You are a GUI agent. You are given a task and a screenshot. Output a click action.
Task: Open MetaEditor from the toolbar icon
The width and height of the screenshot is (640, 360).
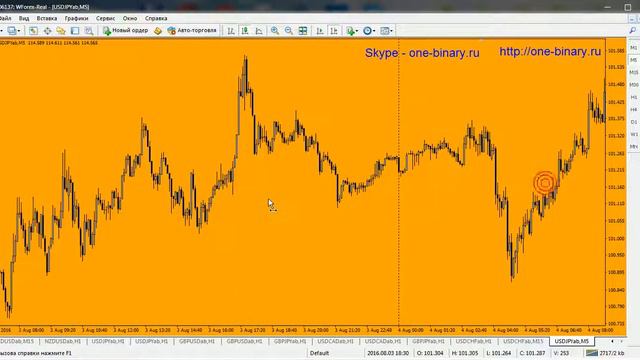click(158, 31)
